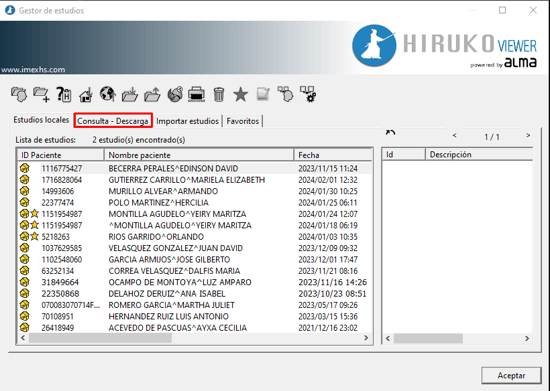Click the Descripción column header
The height and width of the screenshot is (391, 550).
pyautogui.click(x=479, y=154)
